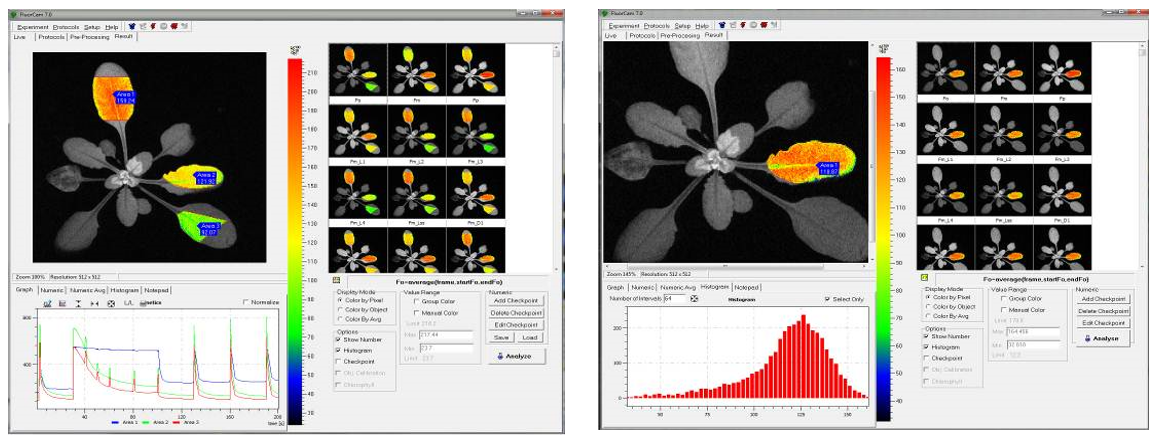The width and height of the screenshot is (1158, 439).
Task: Select Color by Object in the left window
Action: [341, 310]
